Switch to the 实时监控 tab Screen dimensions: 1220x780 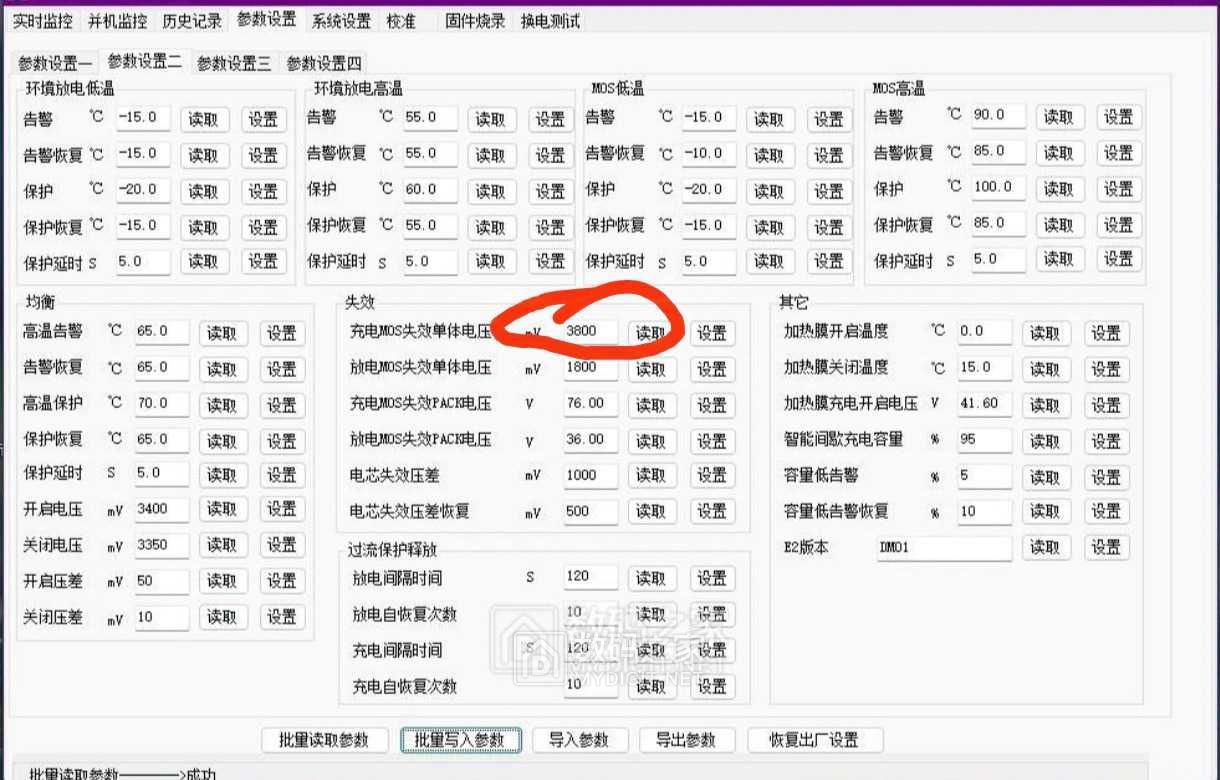click(42, 21)
